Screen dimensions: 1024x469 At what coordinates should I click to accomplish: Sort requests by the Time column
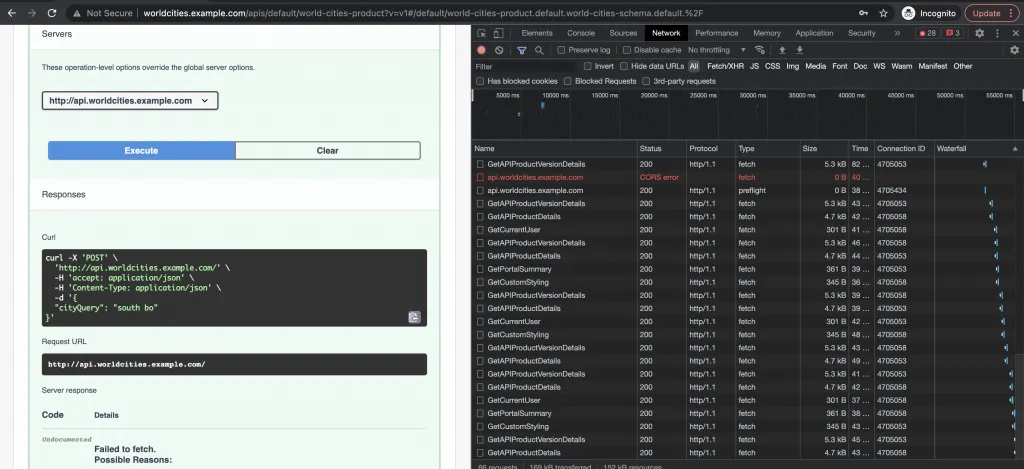click(861, 149)
